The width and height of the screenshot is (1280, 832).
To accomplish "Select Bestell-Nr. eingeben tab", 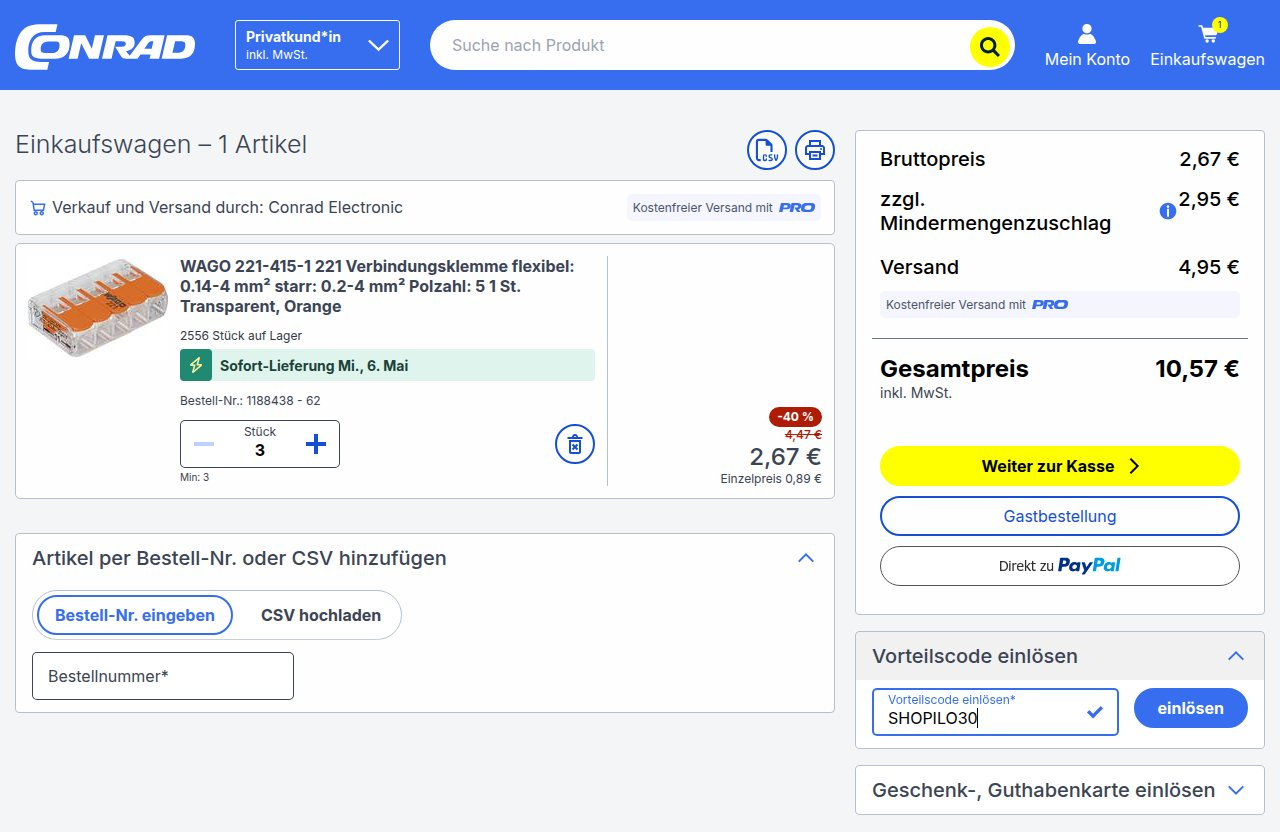I will click(135, 615).
